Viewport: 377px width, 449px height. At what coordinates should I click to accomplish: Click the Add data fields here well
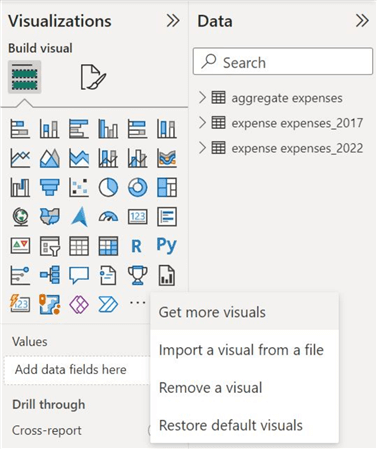tap(77, 370)
